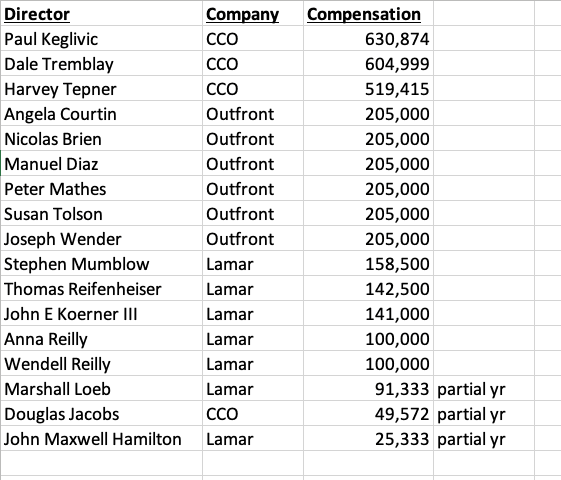The width and height of the screenshot is (561, 480).
Task: Select the Wendell Reilly cell
Action: coord(102,364)
